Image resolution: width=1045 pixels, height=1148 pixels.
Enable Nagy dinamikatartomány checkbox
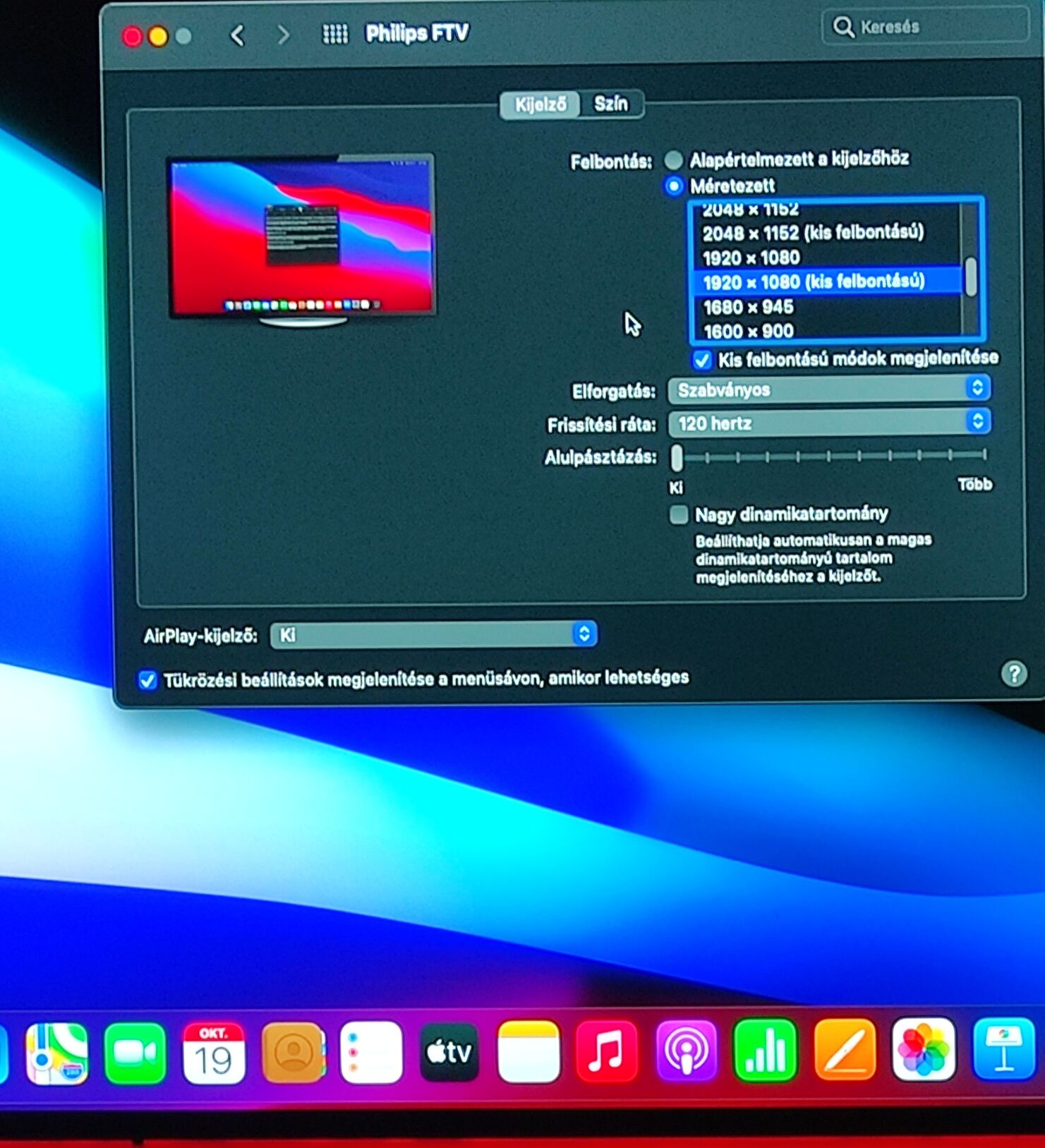(x=679, y=514)
